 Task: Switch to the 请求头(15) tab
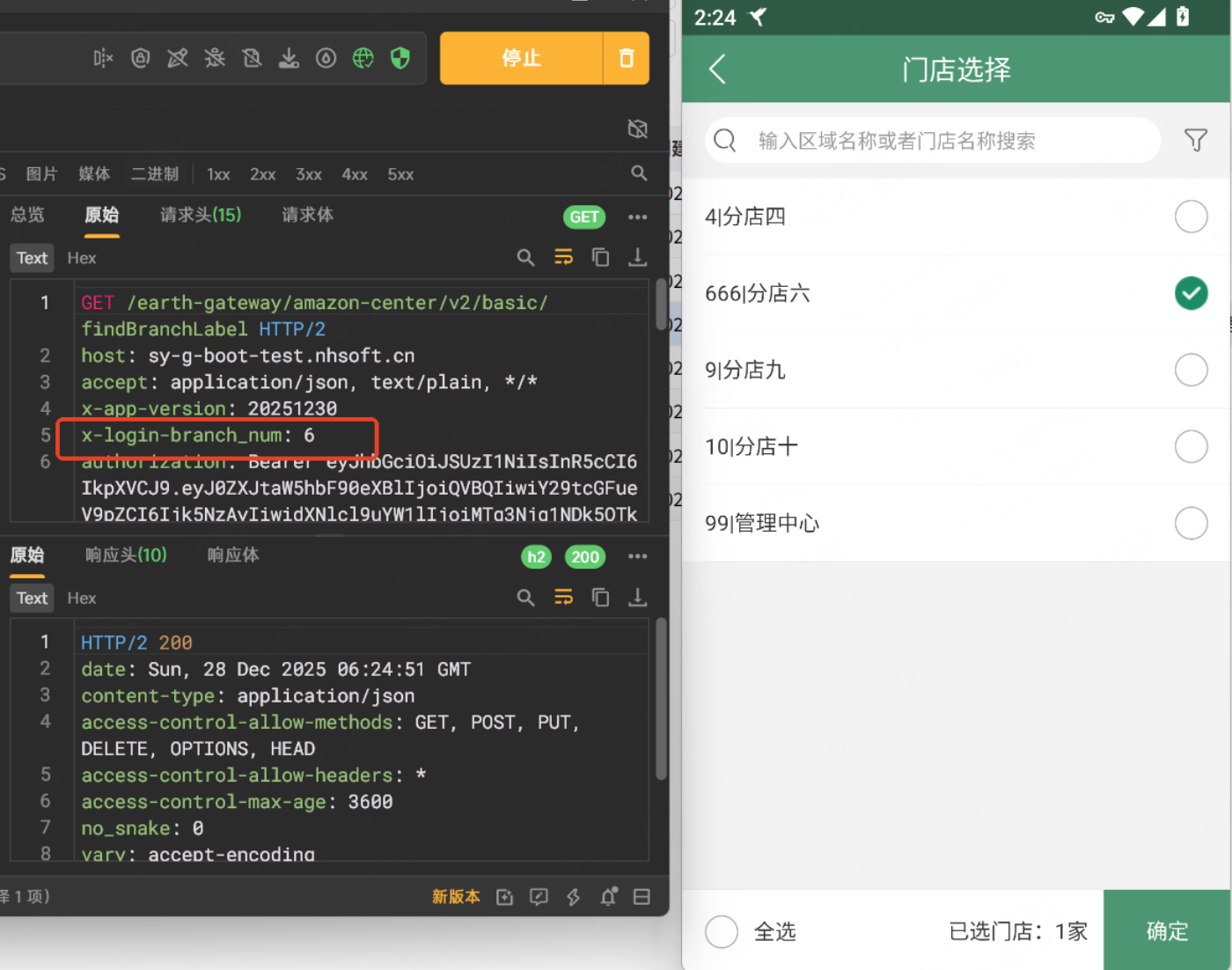click(201, 215)
